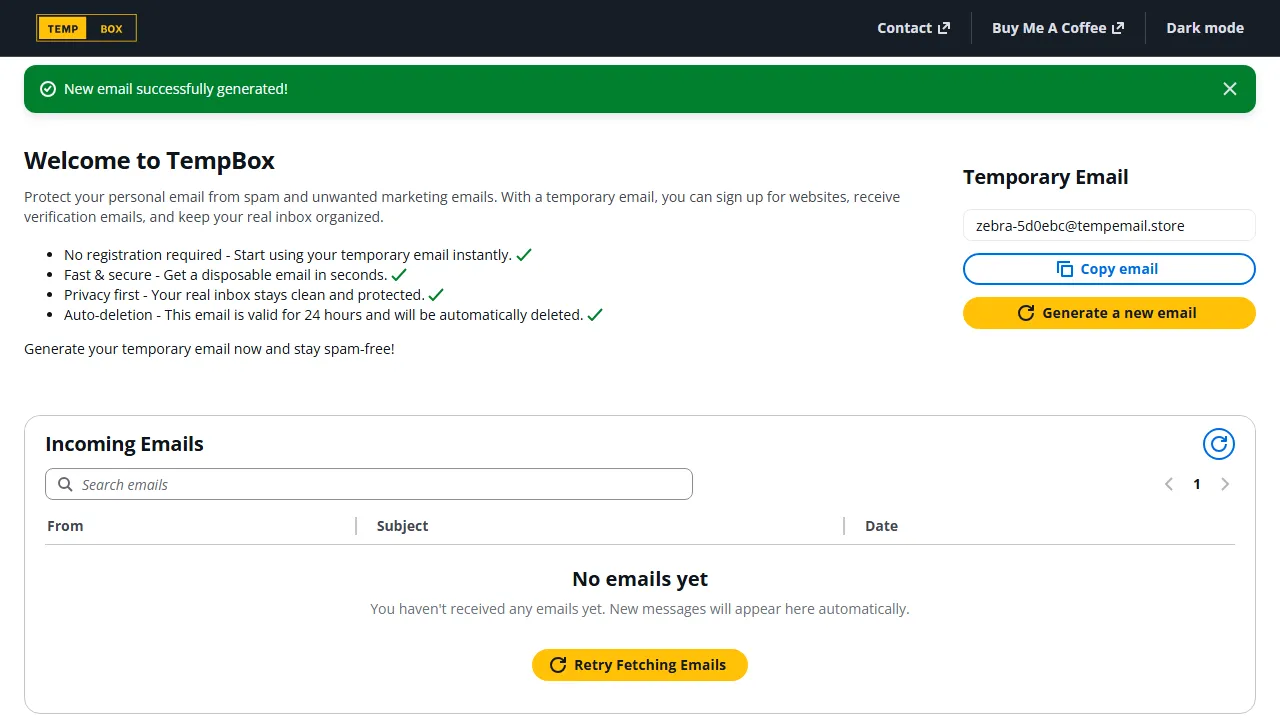Click the circular reload icon in Incoming Emails
Screen dimensions: 1280x720
pyautogui.click(x=1218, y=444)
